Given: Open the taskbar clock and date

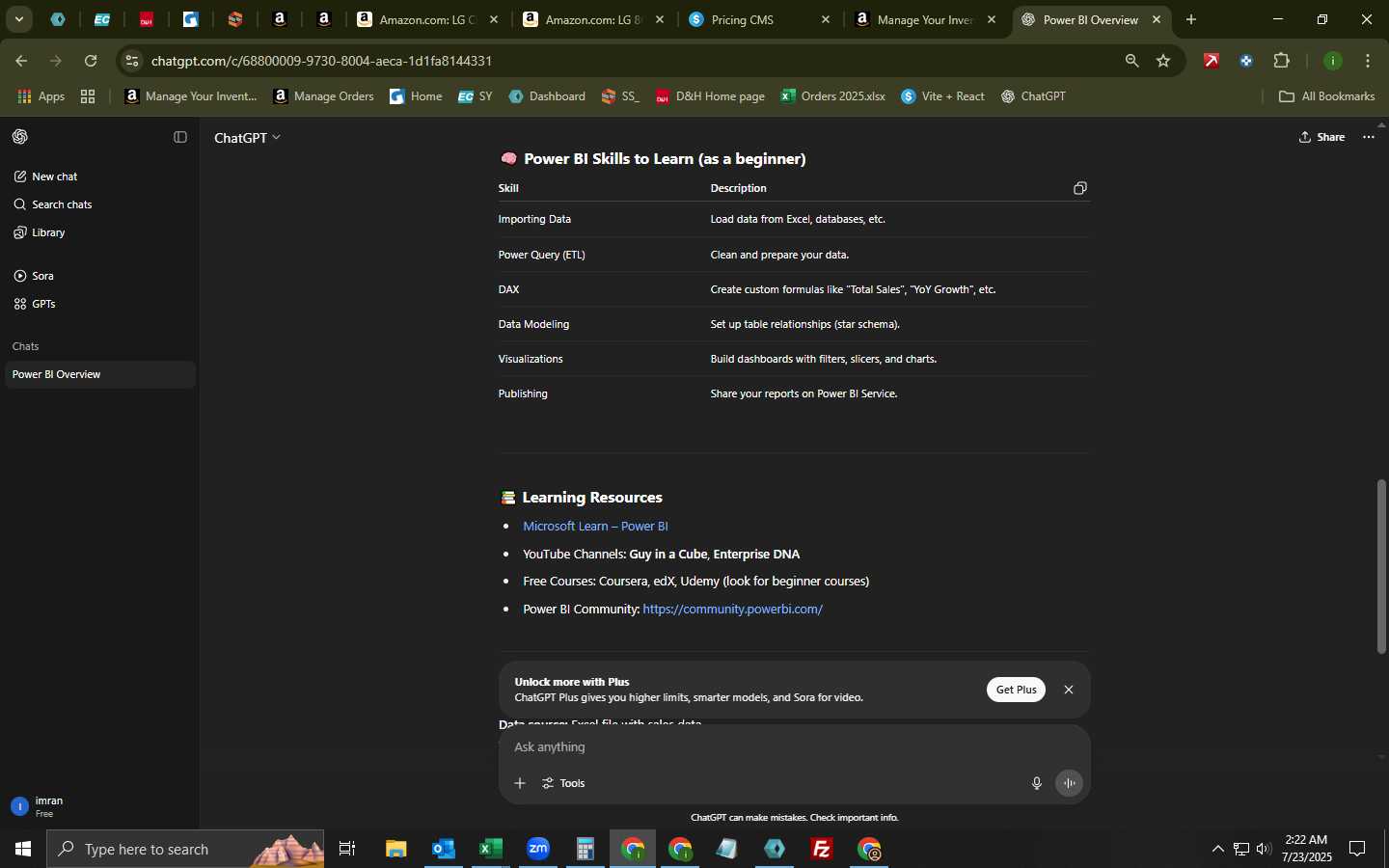Looking at the screenshot, I should click(1308, 849).
